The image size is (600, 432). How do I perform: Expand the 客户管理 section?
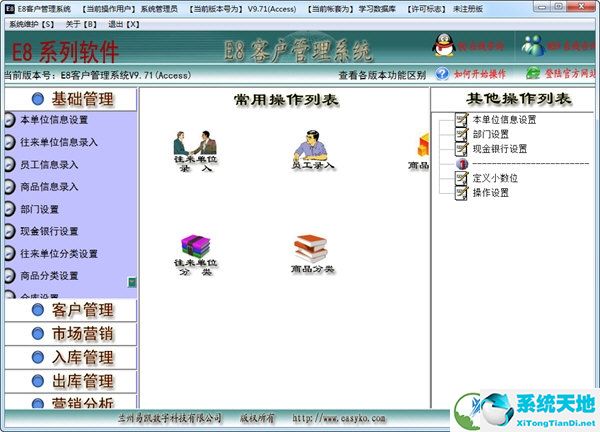tap(71, 310)
